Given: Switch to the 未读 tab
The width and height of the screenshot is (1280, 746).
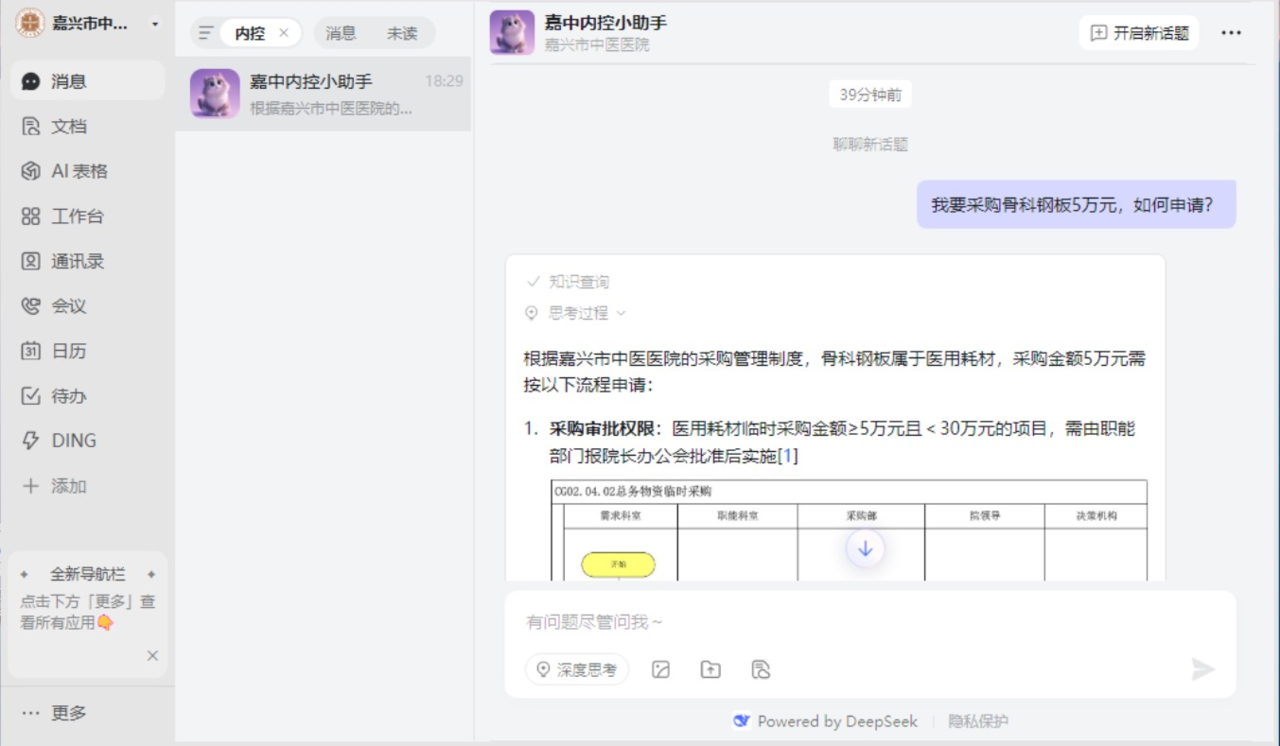Looking at the screenshot, I should [x=402, y=33].
